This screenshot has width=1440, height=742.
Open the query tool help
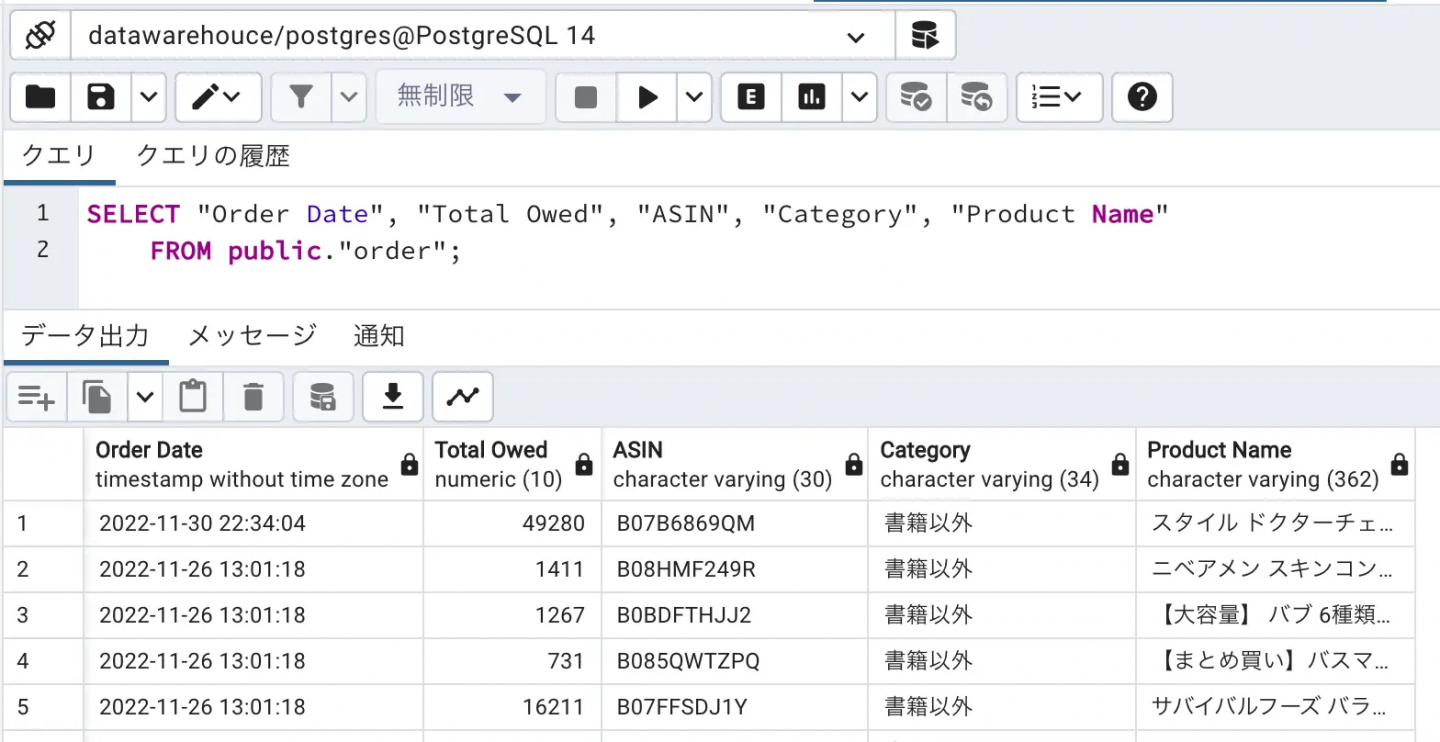point(1141,97)
